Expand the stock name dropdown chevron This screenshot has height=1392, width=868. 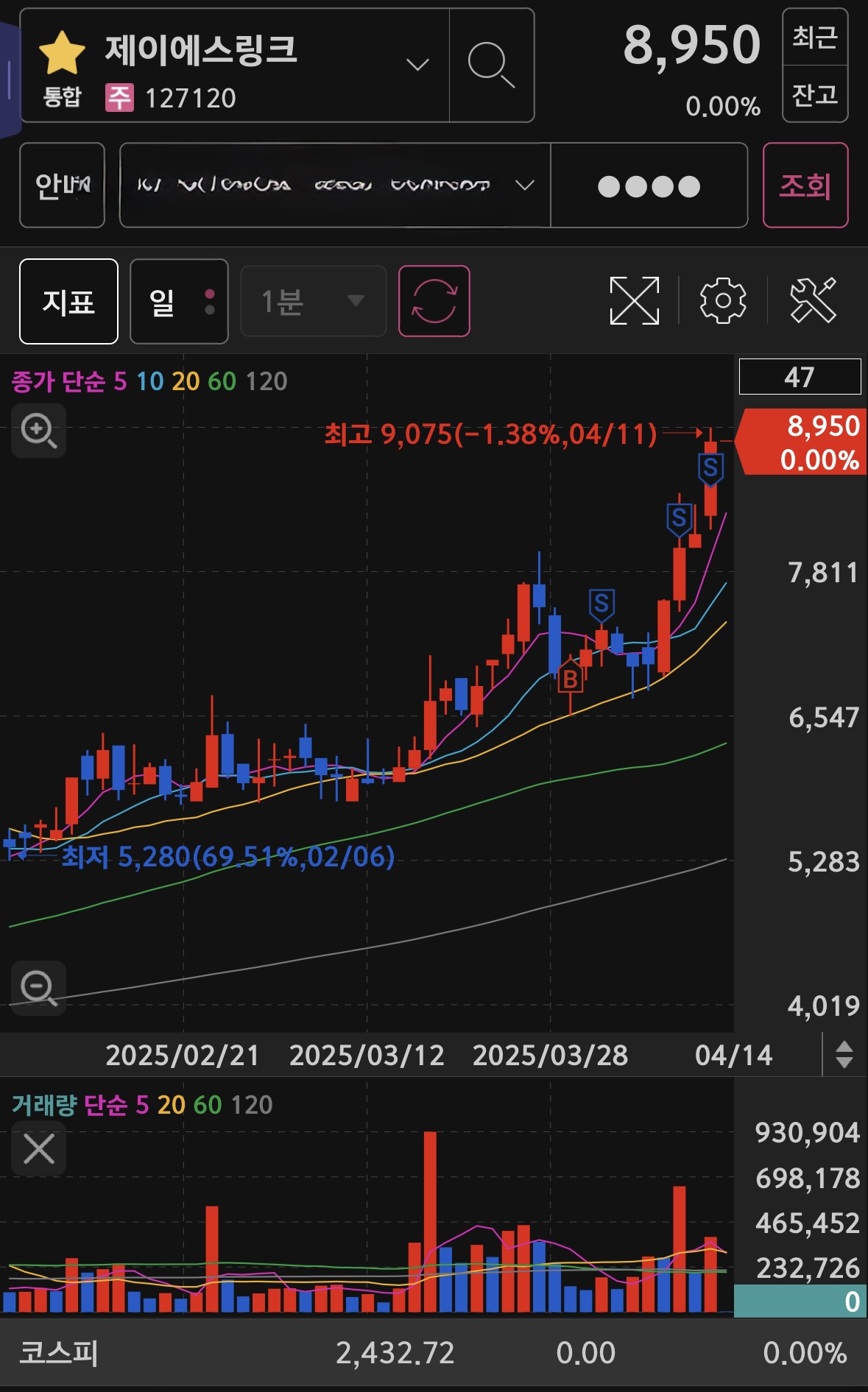tap(417, 65)
